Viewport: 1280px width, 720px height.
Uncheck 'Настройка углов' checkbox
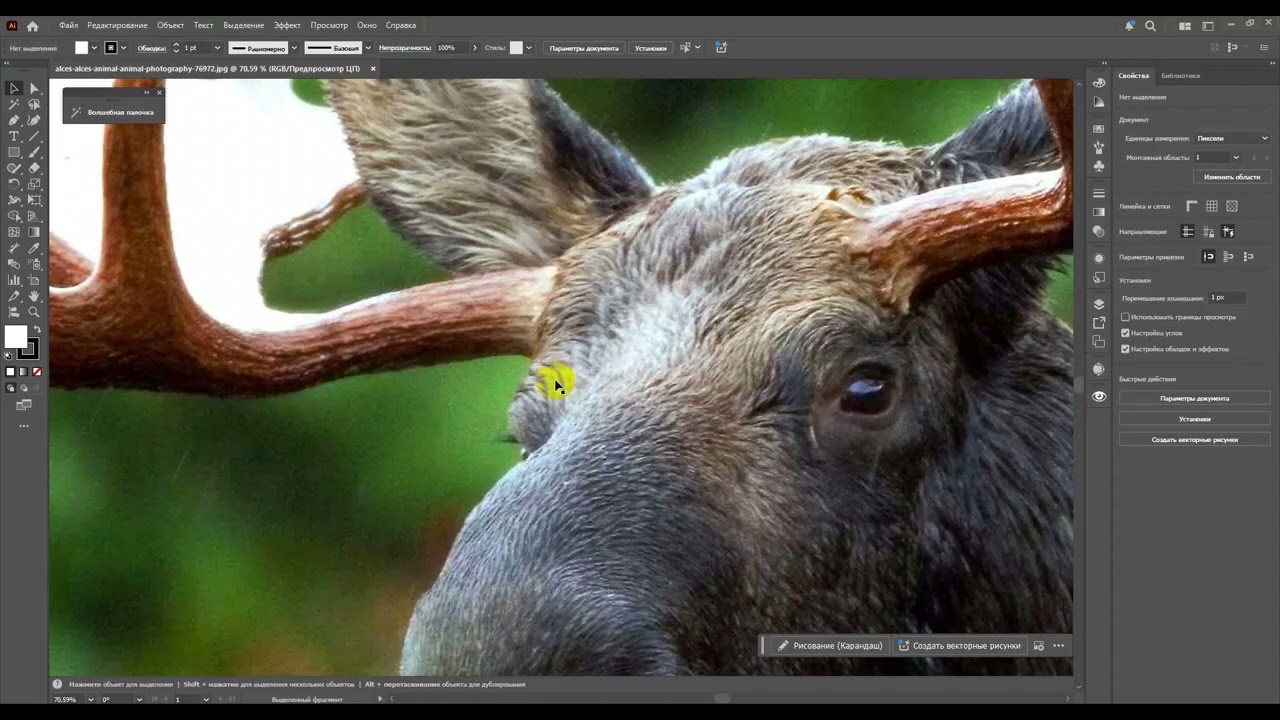coord(1125,333)
